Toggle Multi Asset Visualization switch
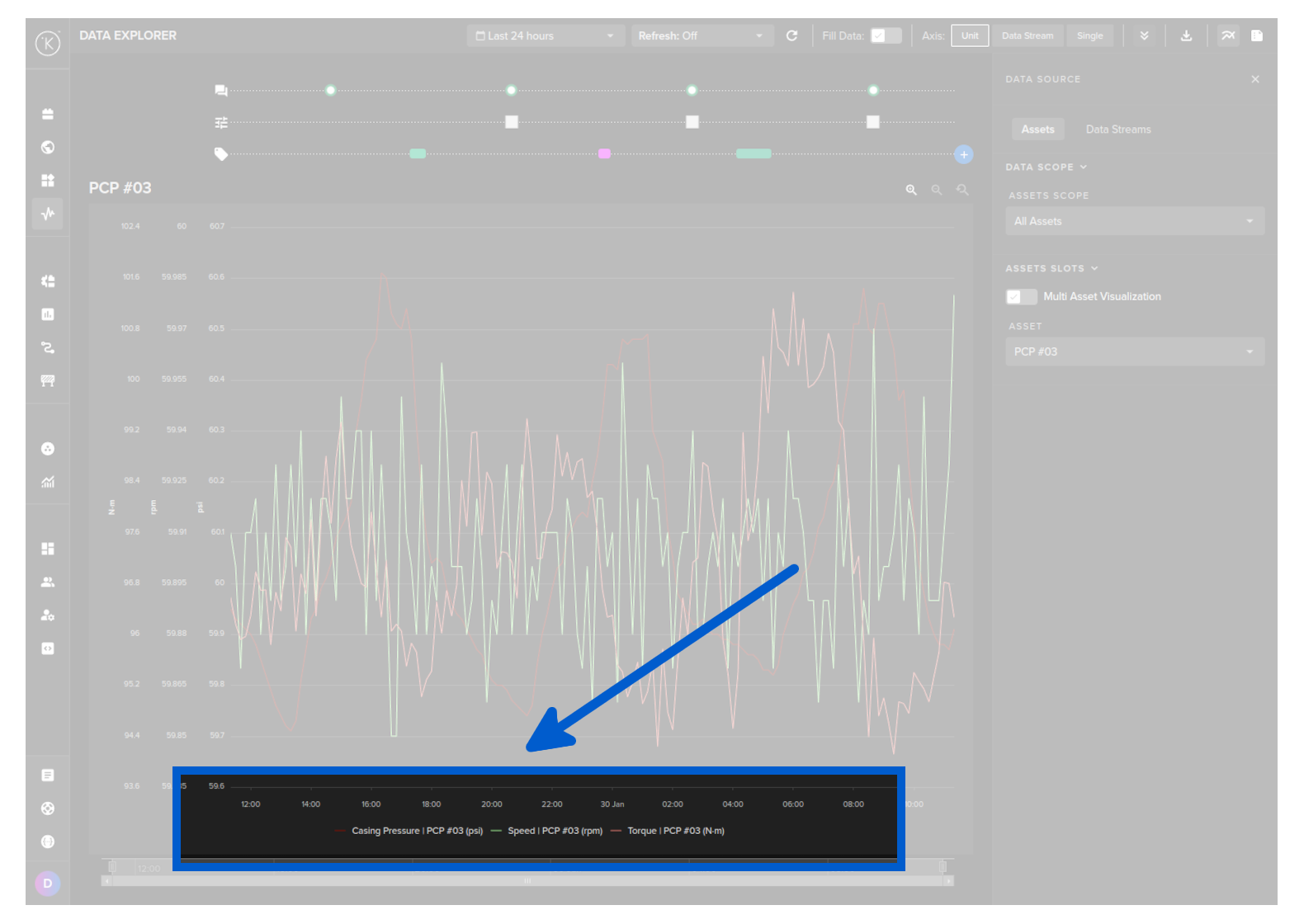This screenshot has width=1304, height=924. [x=1021, y=296]
